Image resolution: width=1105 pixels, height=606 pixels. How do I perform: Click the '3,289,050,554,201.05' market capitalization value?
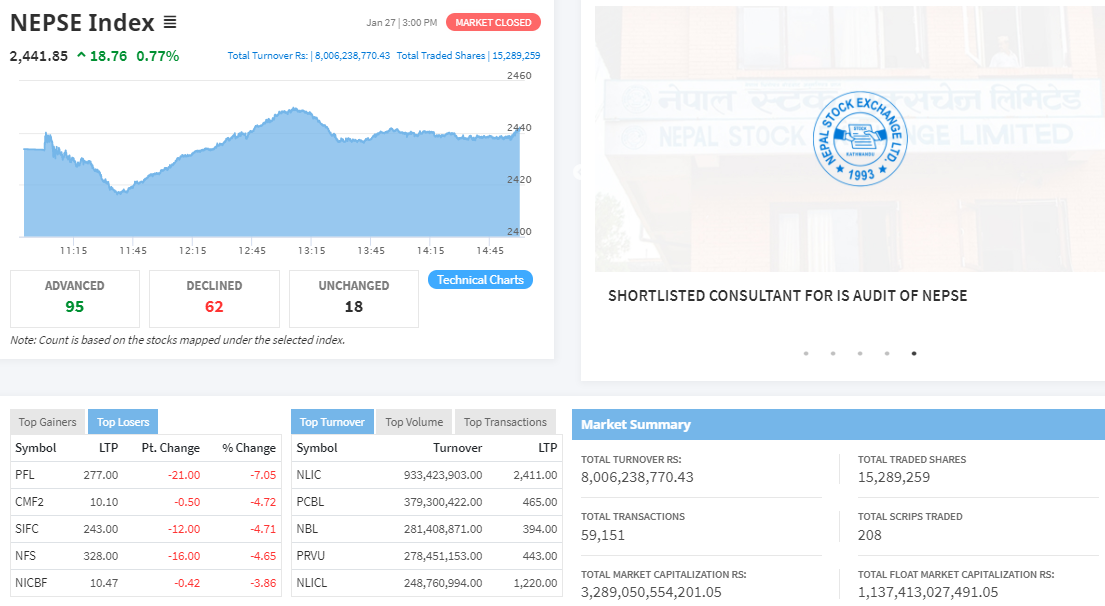651,593
